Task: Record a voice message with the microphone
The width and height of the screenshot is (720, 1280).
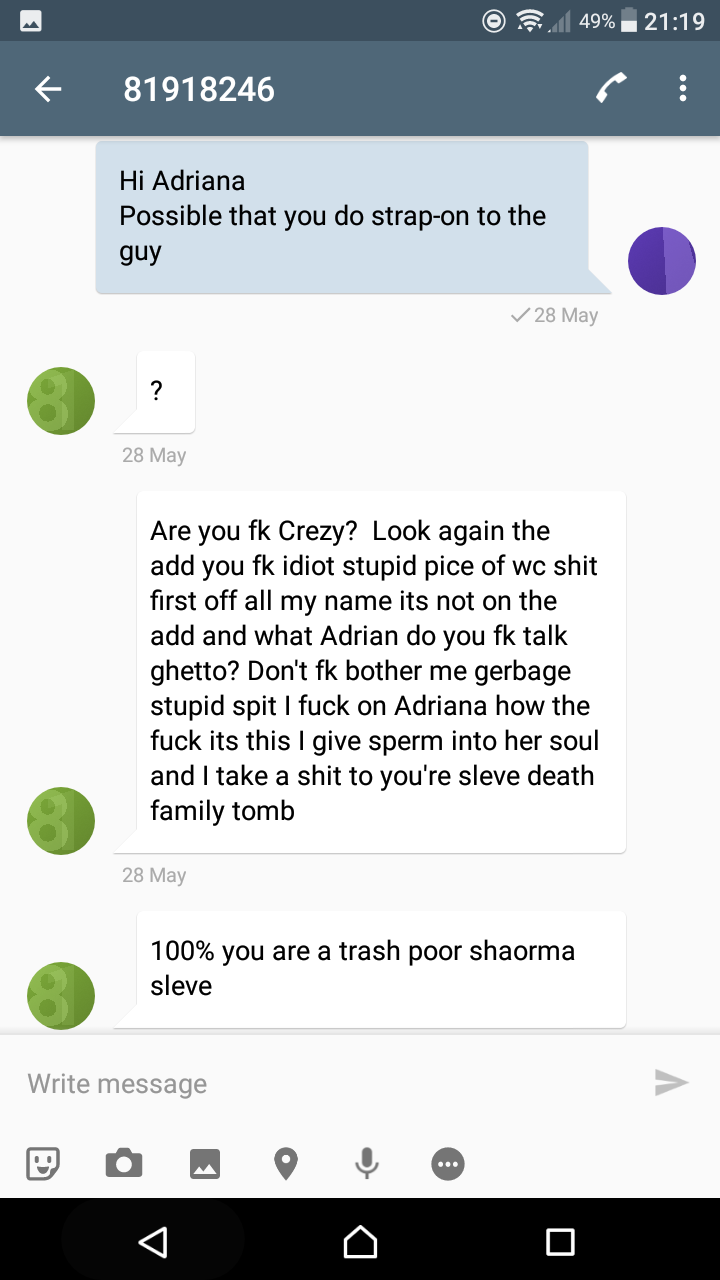Action: click(367, 1163)
